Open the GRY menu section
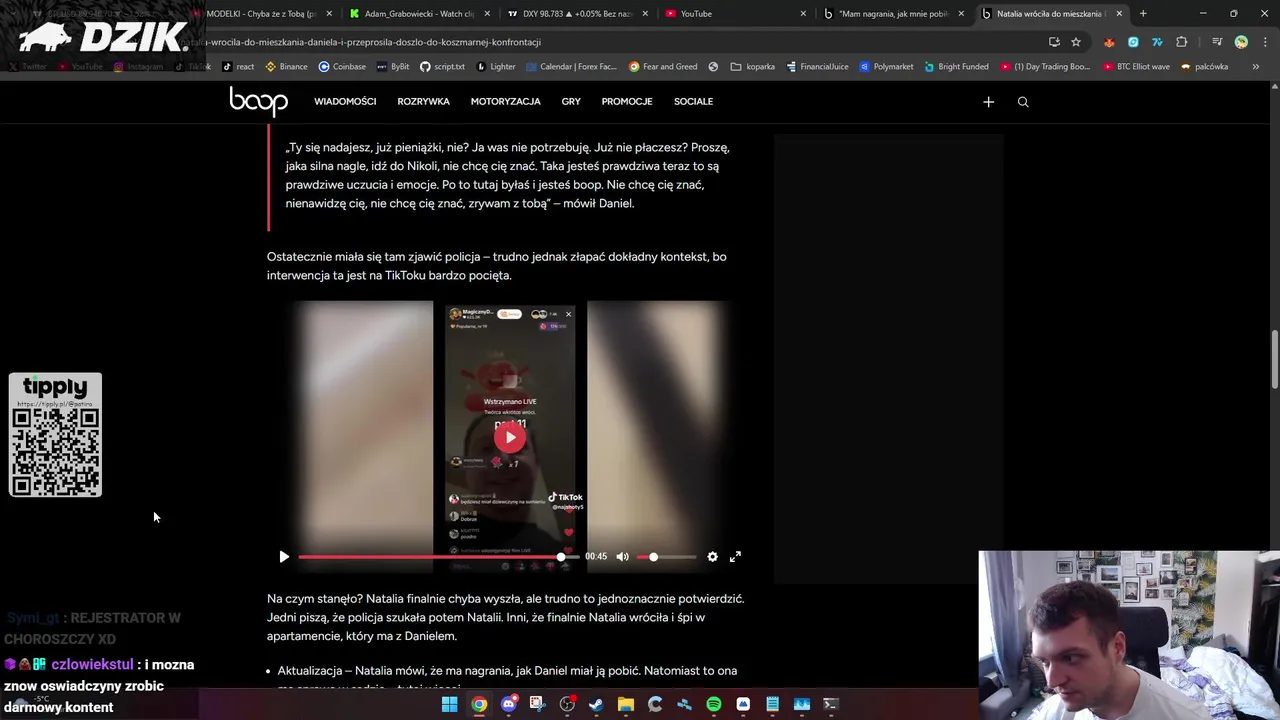 coord(571,102)
